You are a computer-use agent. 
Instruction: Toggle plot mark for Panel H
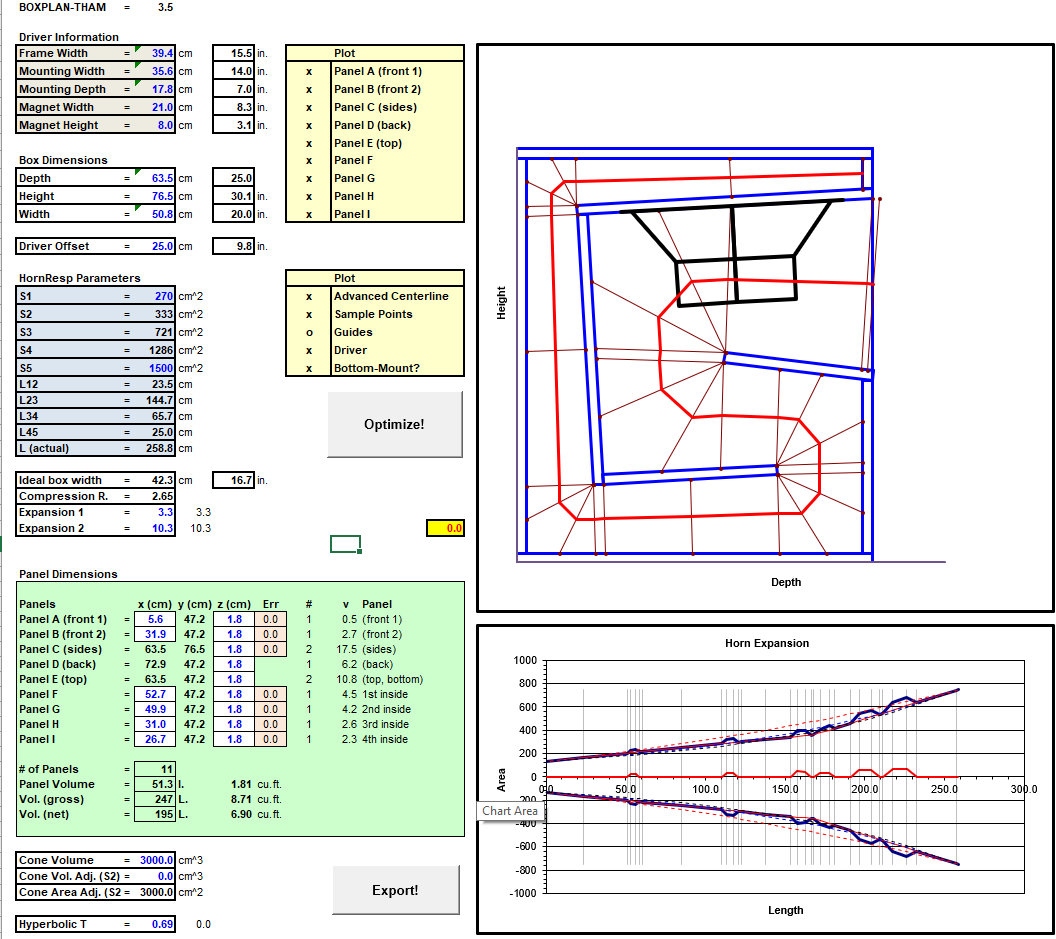point(309,197)
